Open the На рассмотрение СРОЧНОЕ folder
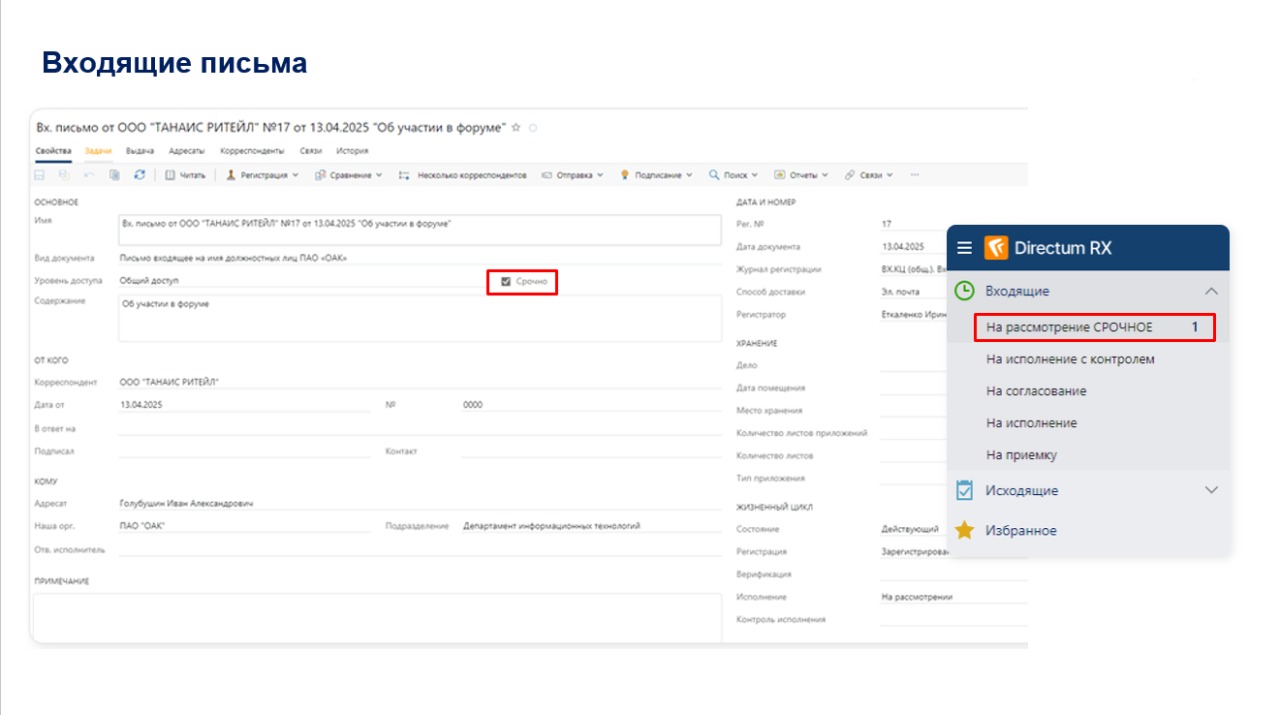The height and width of the screenshot is (715, 1280). (1095, 327)
